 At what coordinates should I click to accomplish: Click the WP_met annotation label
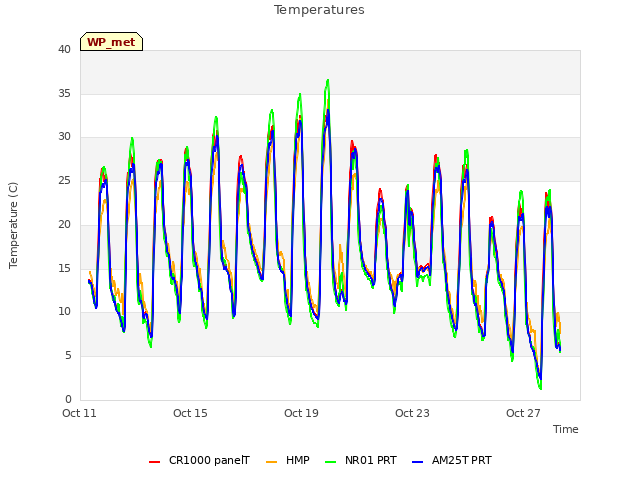pyautogui.click(x=111, y=42)
